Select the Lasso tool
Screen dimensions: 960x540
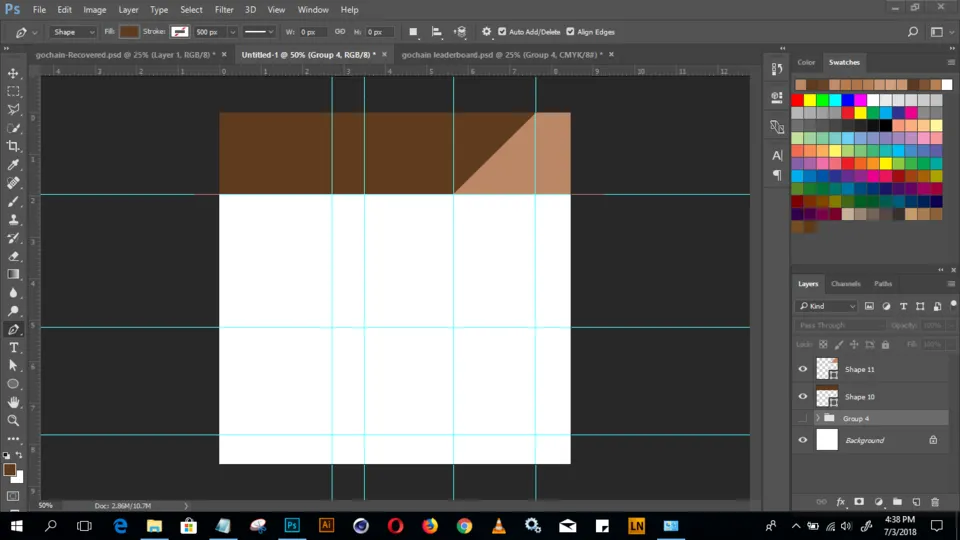pyautogui.click(x=13, y=110)
